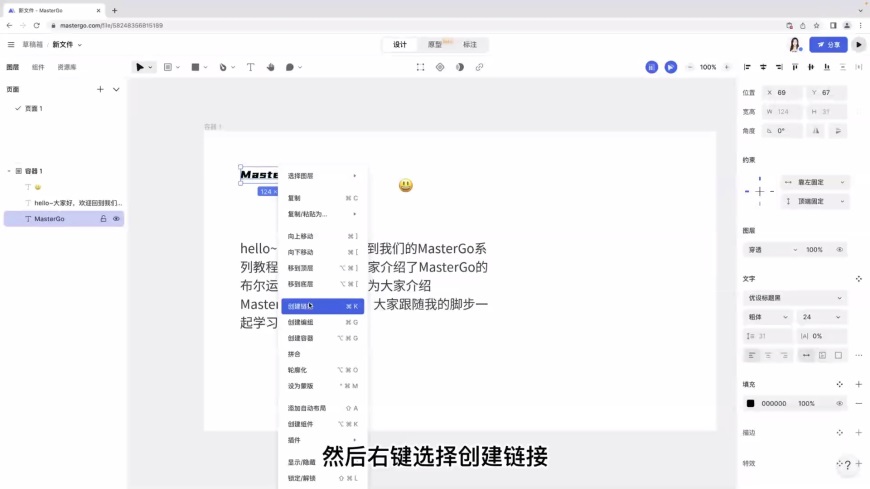Select the Rectangle shape tool

195,67
